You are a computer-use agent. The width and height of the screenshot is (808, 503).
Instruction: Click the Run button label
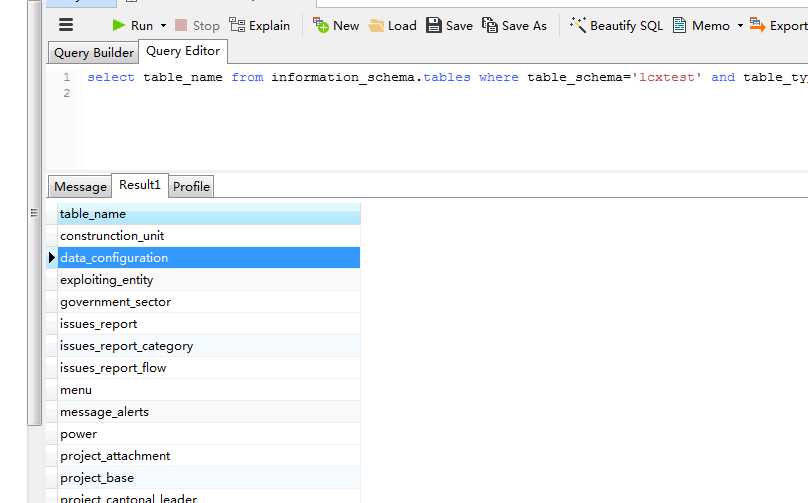[x=142, y=25]
